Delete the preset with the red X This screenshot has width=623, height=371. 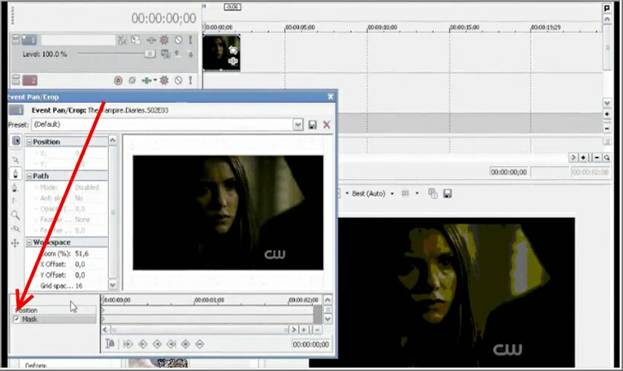pyautogui.click(x=327, y=125)
